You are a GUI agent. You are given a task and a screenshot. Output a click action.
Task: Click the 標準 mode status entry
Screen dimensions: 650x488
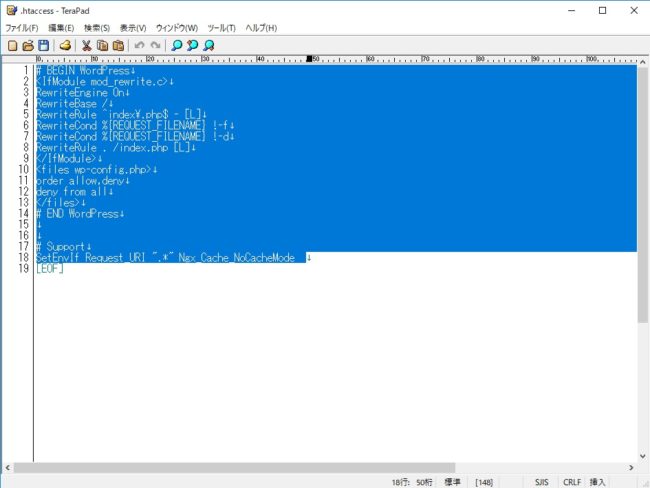(x=452, y=482)
